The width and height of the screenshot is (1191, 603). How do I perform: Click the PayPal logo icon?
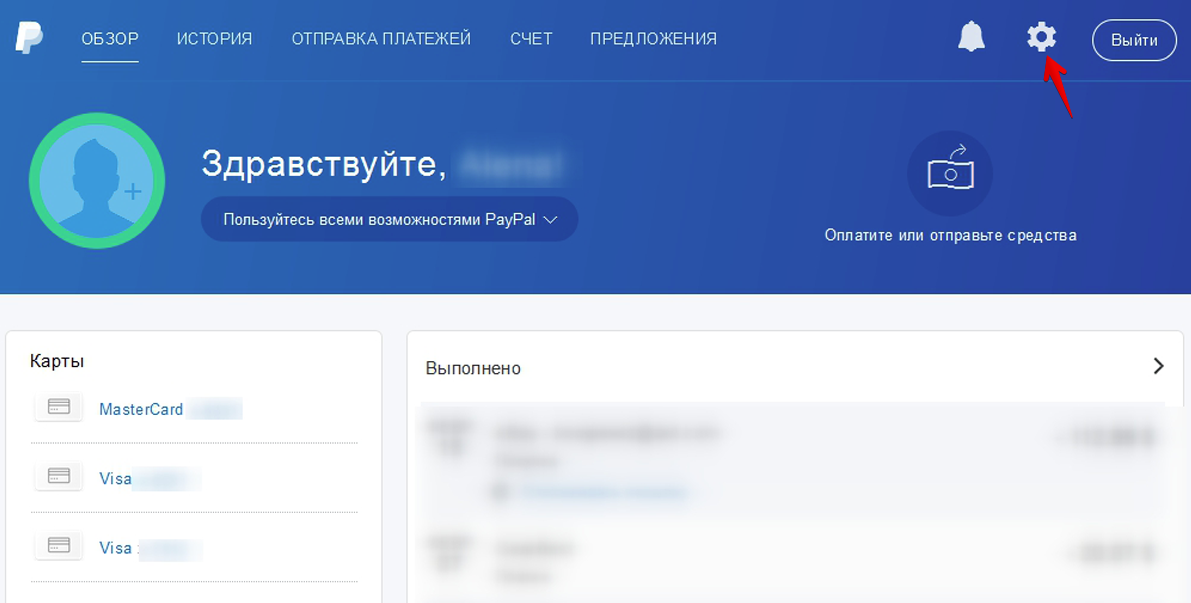30,38
